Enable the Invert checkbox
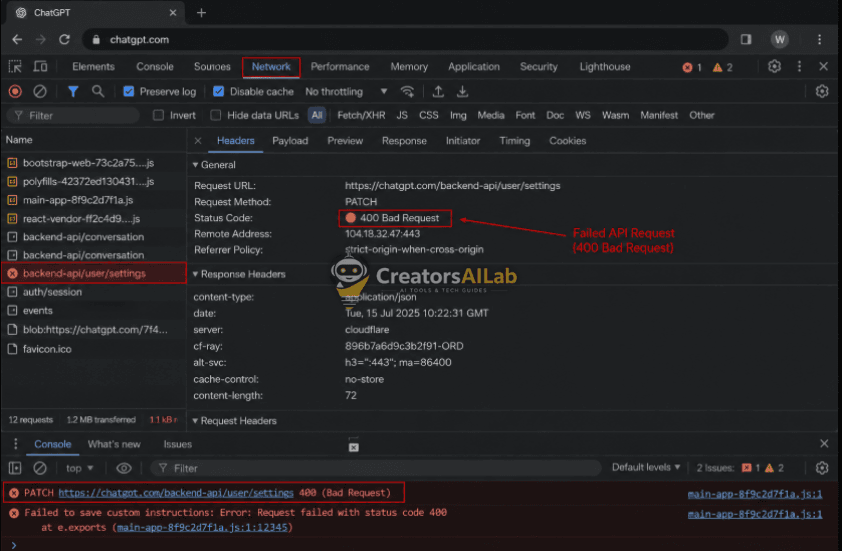The width and height of the screenshot is (842, 551). coord(158,115)
